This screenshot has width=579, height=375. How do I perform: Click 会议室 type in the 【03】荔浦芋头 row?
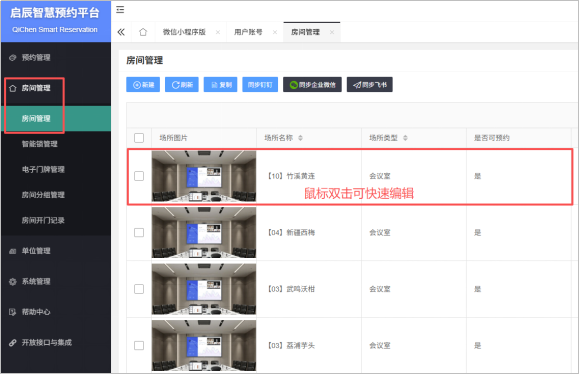coord(380,345)
